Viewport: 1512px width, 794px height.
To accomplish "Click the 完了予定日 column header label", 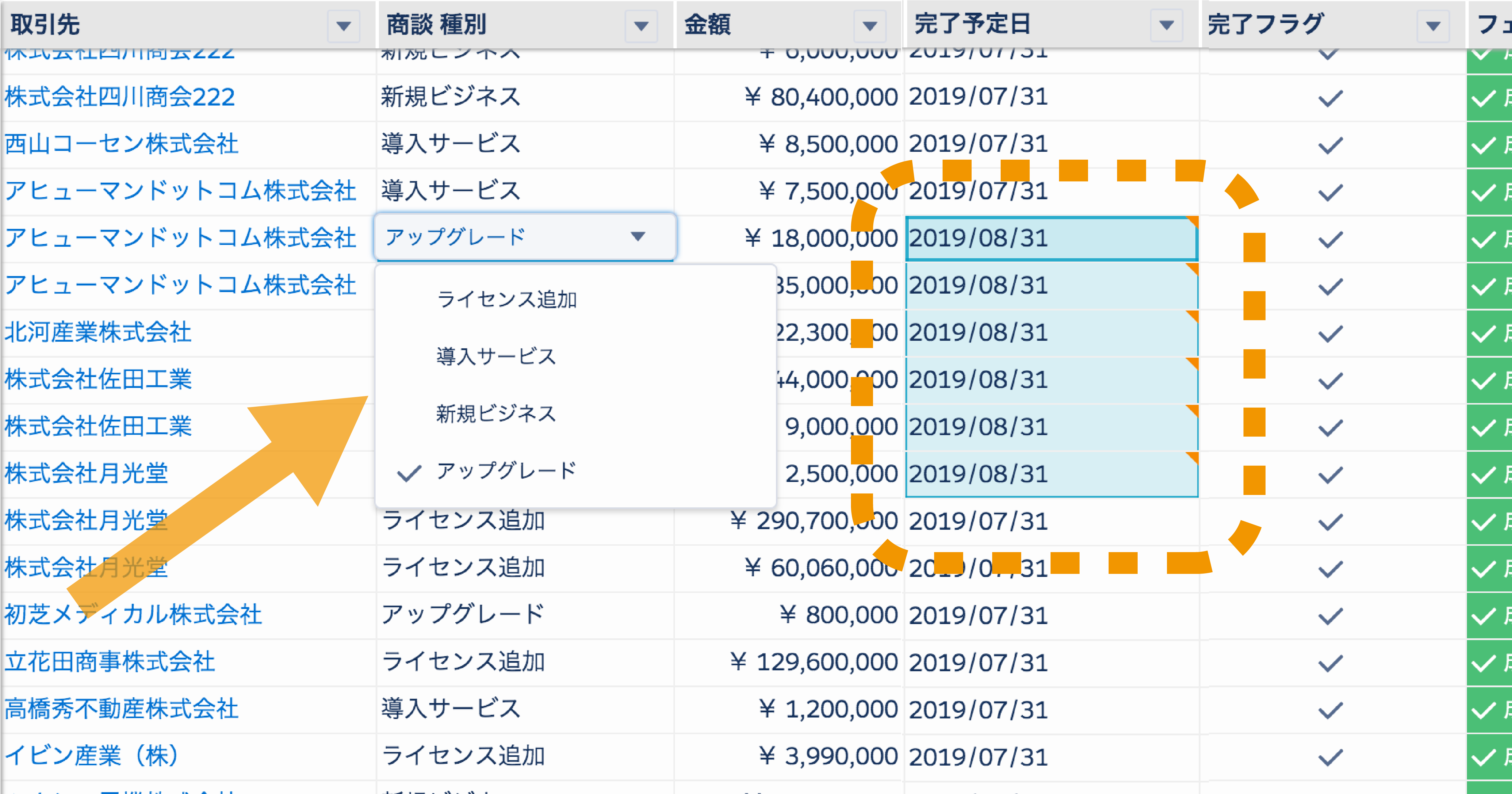I will pyautogui.click(x=973, y=24).
